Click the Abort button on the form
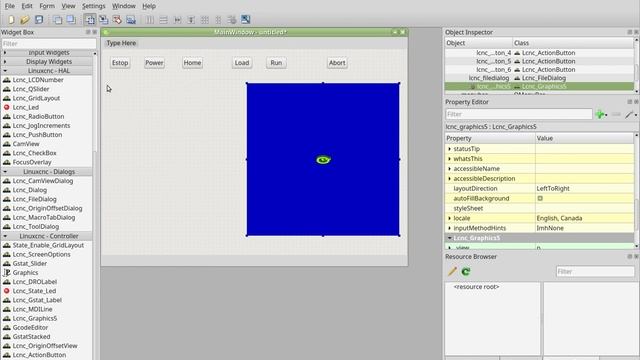The height and width of the screenshot is (360, 640). [x=337, y=63]
